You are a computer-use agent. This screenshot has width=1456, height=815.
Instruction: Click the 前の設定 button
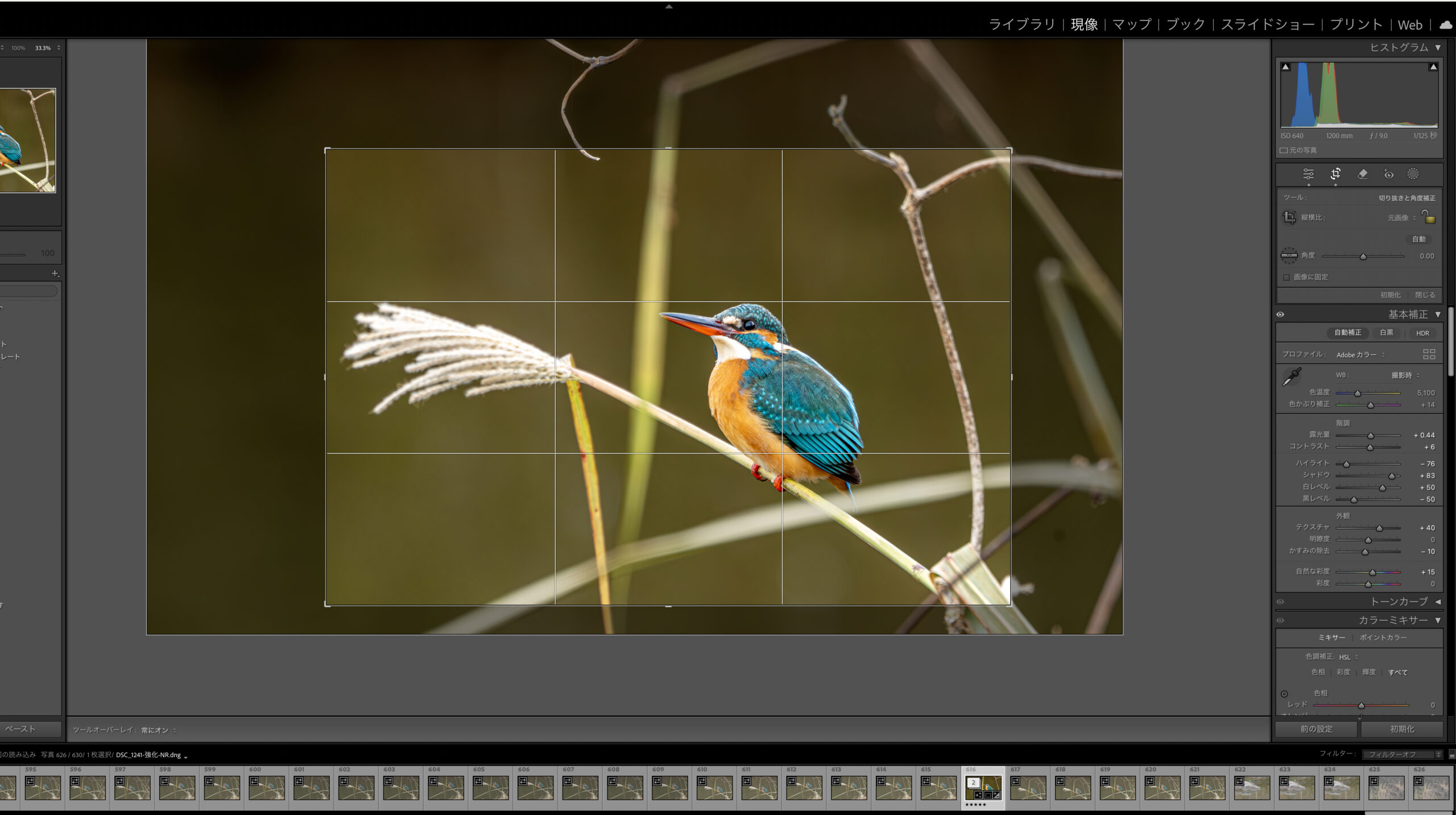click(1316, 729)
